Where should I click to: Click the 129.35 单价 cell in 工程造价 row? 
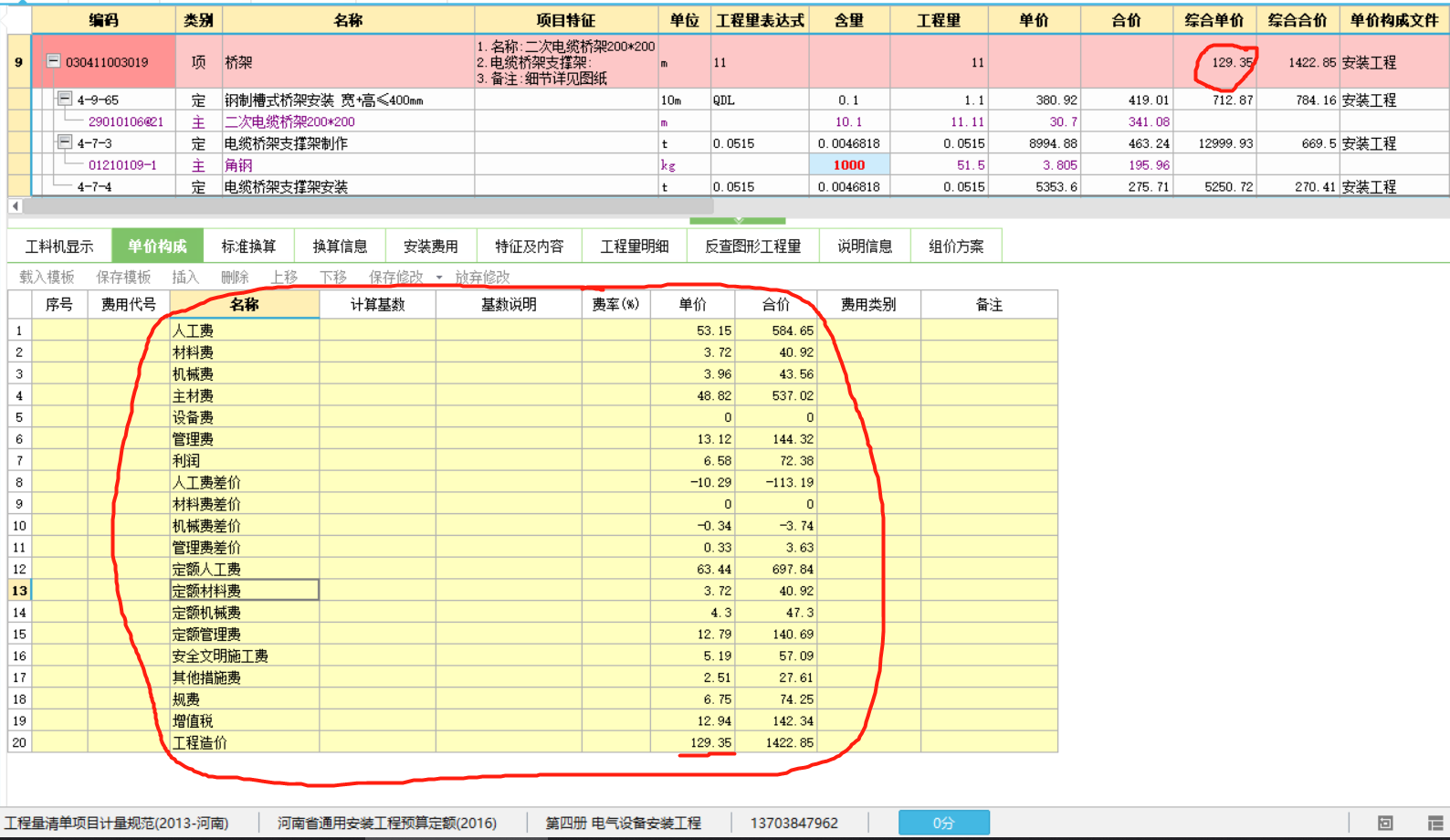692,742
